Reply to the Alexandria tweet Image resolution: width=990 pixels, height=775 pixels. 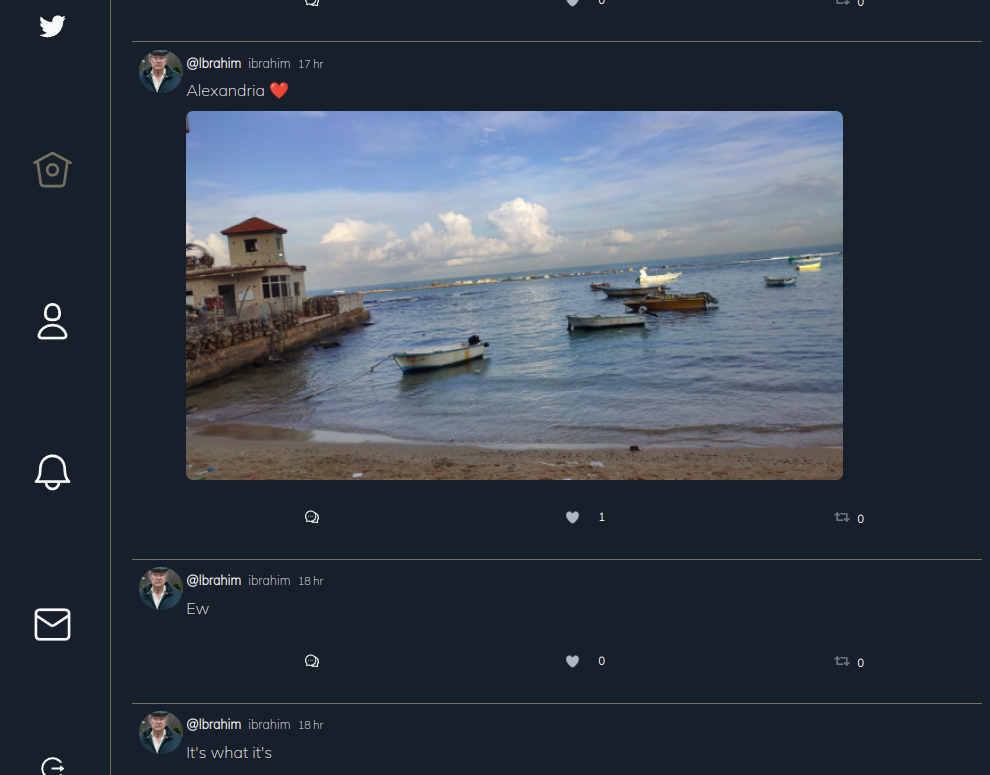[x=312, y=517]
